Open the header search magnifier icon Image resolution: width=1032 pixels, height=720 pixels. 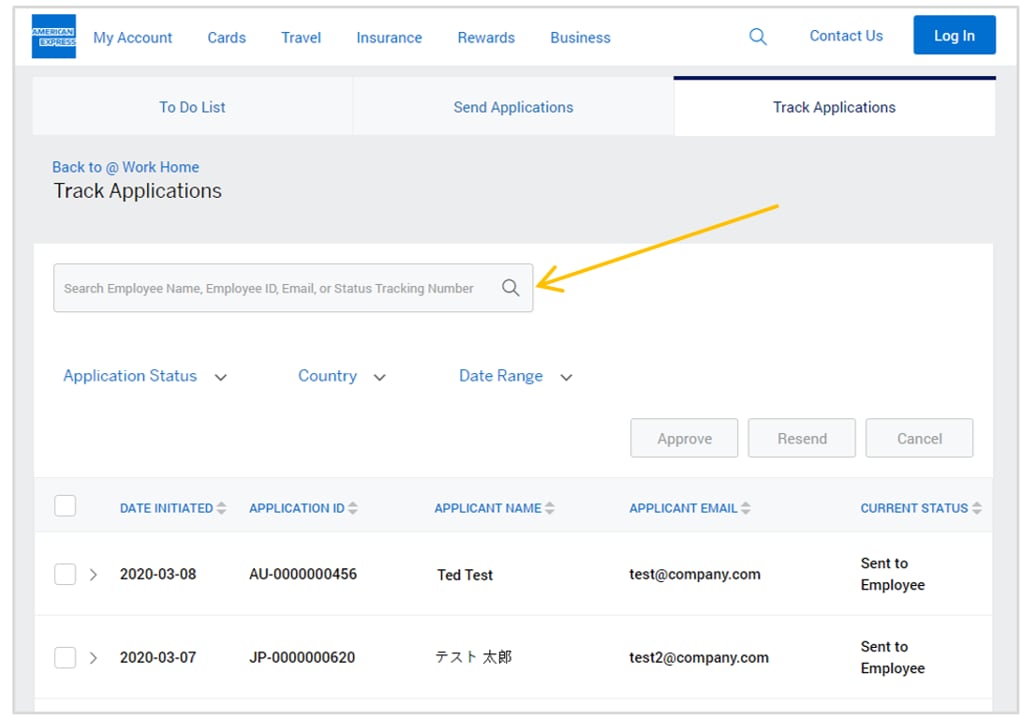pos(758,37)
